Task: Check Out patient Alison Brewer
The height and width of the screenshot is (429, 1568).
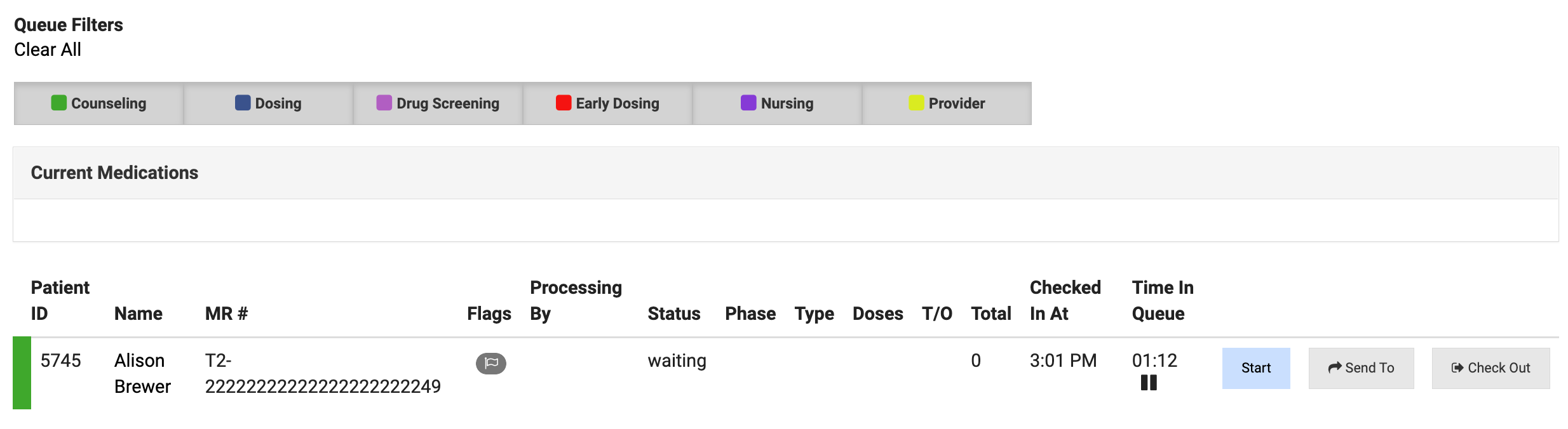Action: pyautogui.click(x=1490, y=368)
